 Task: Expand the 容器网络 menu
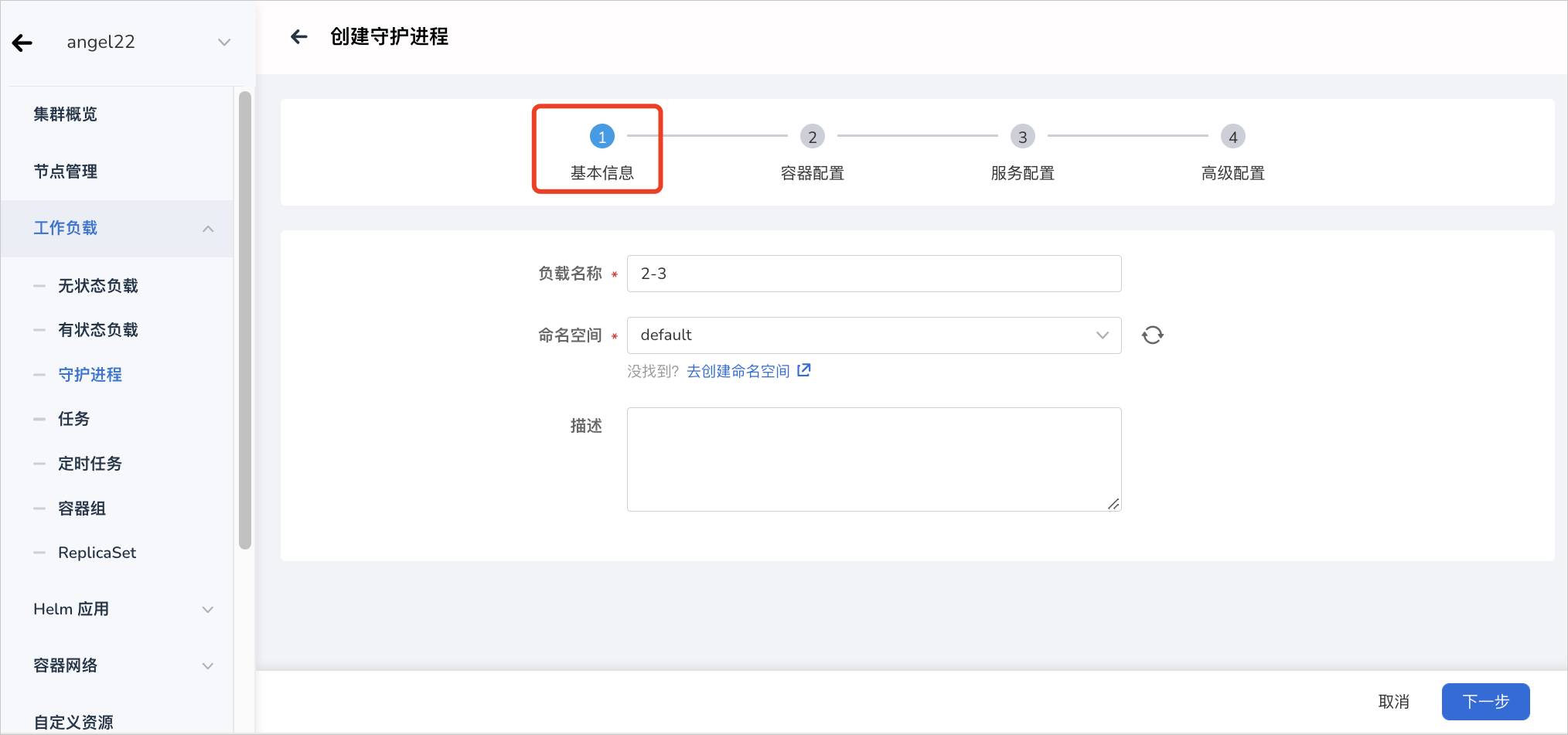(x=208, y=666)
